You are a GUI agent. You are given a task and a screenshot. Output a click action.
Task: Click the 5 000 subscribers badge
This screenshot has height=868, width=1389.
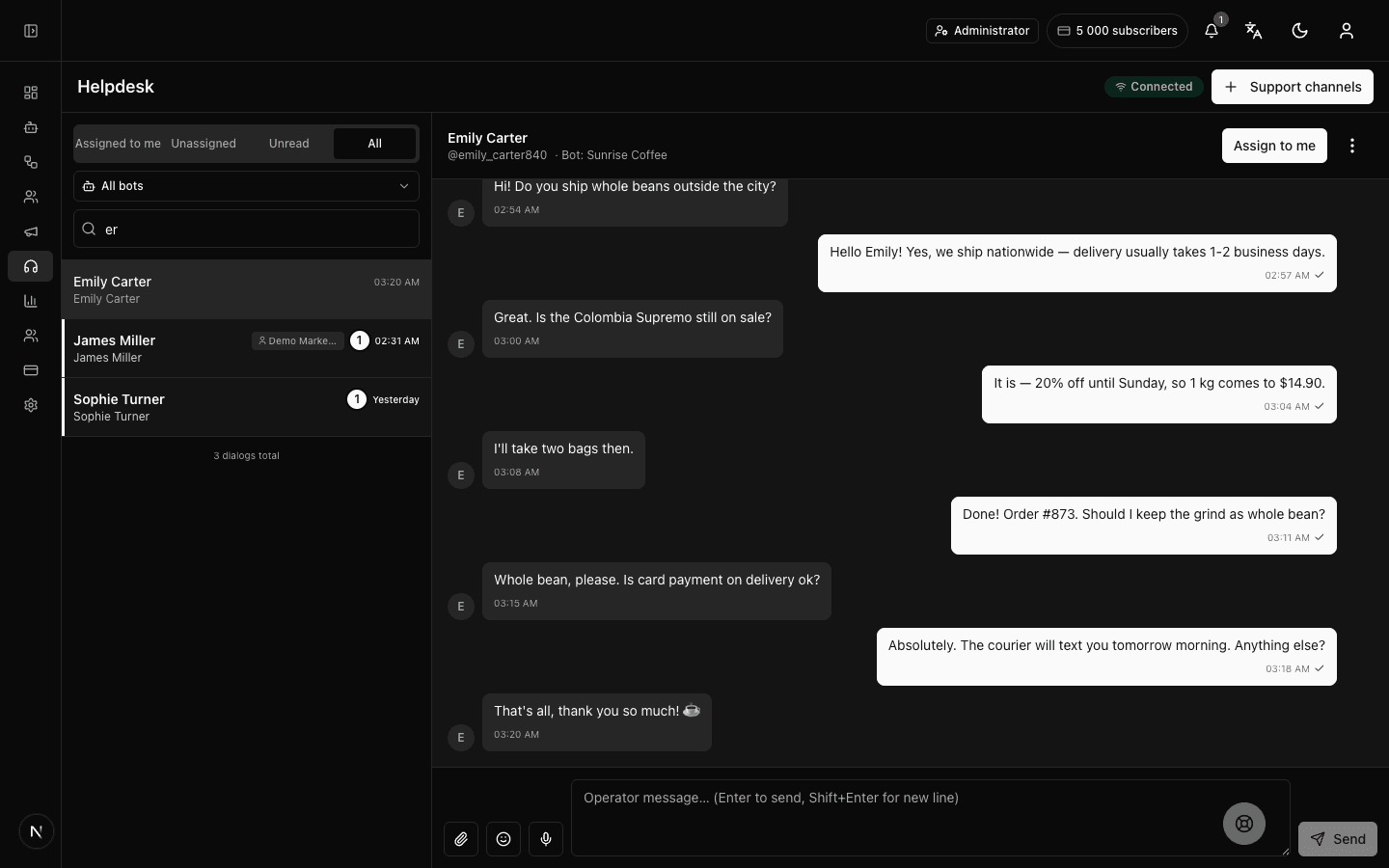tap(1117, 31)
